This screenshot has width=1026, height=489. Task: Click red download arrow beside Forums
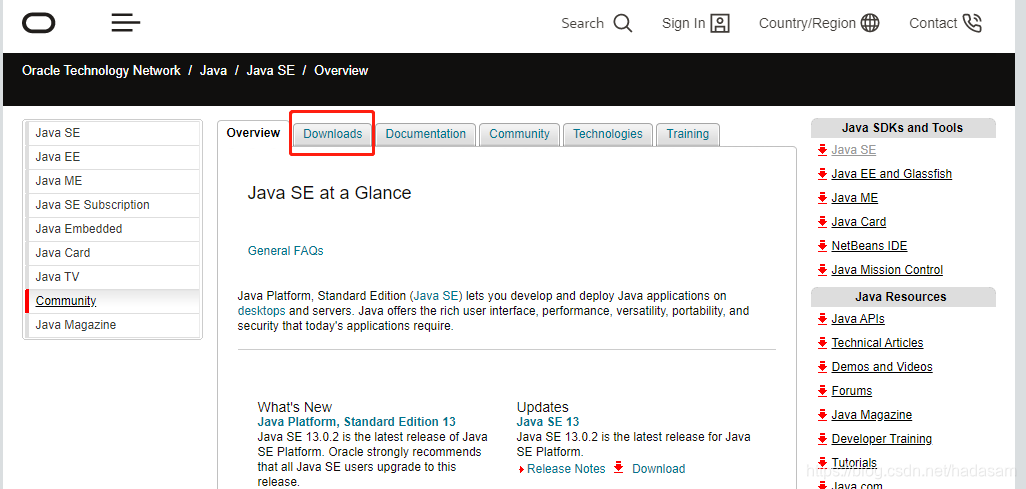point(823,391)
